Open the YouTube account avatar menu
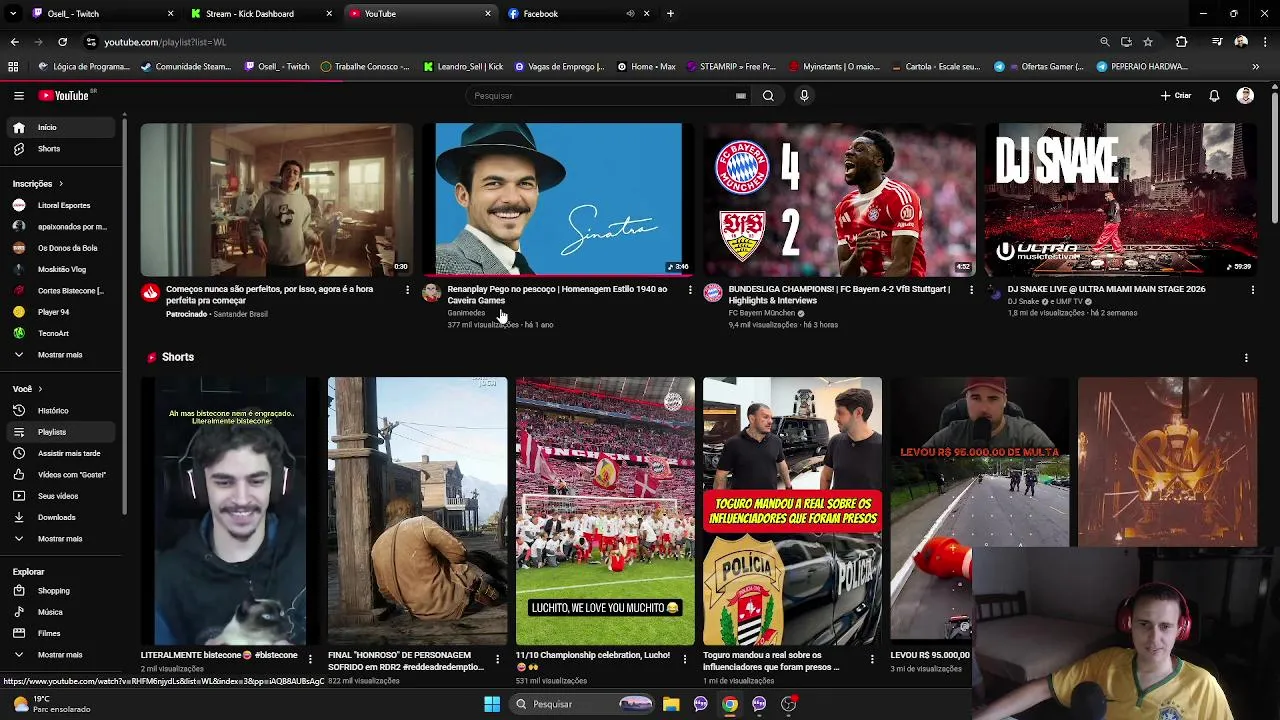 pos(1245,96)
